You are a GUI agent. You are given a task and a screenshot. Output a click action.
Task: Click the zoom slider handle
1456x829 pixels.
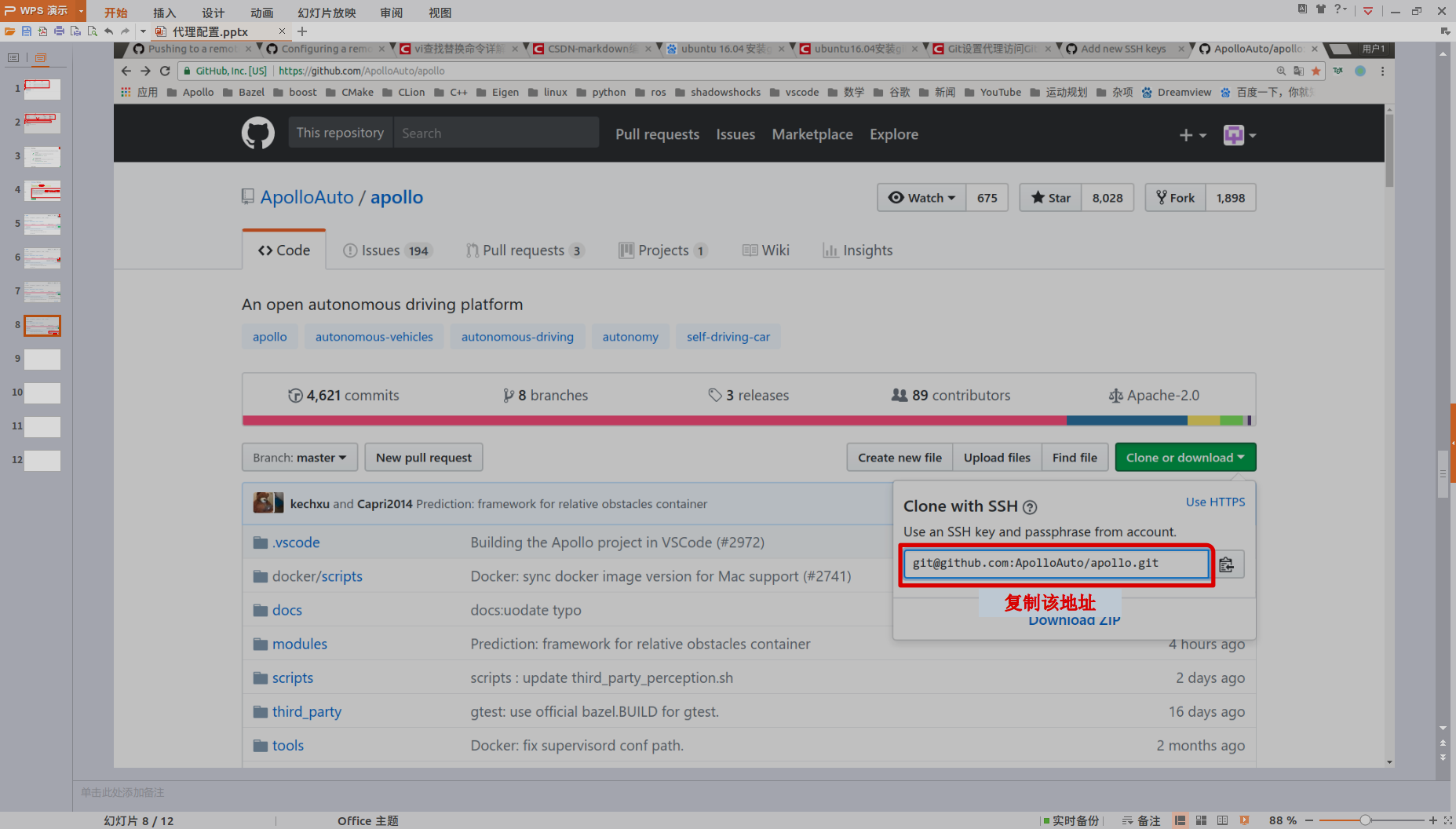point(1366,820)
